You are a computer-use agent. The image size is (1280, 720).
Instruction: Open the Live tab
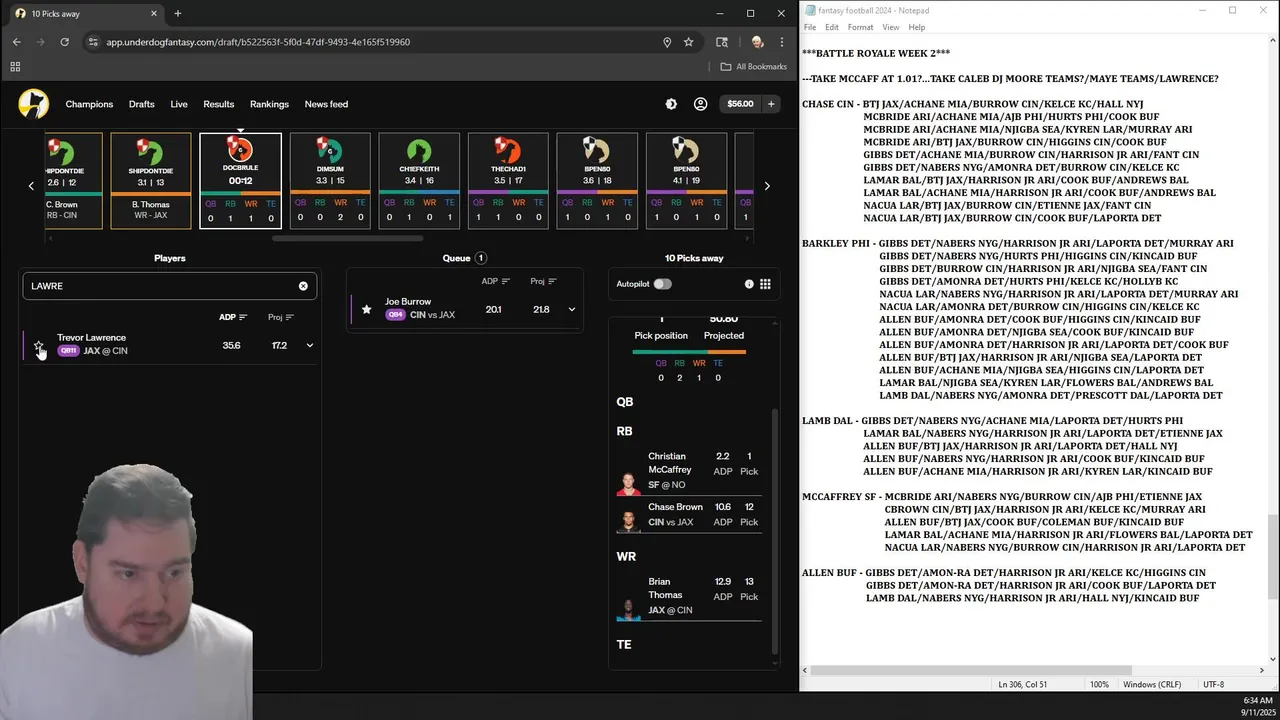[179, 104]
